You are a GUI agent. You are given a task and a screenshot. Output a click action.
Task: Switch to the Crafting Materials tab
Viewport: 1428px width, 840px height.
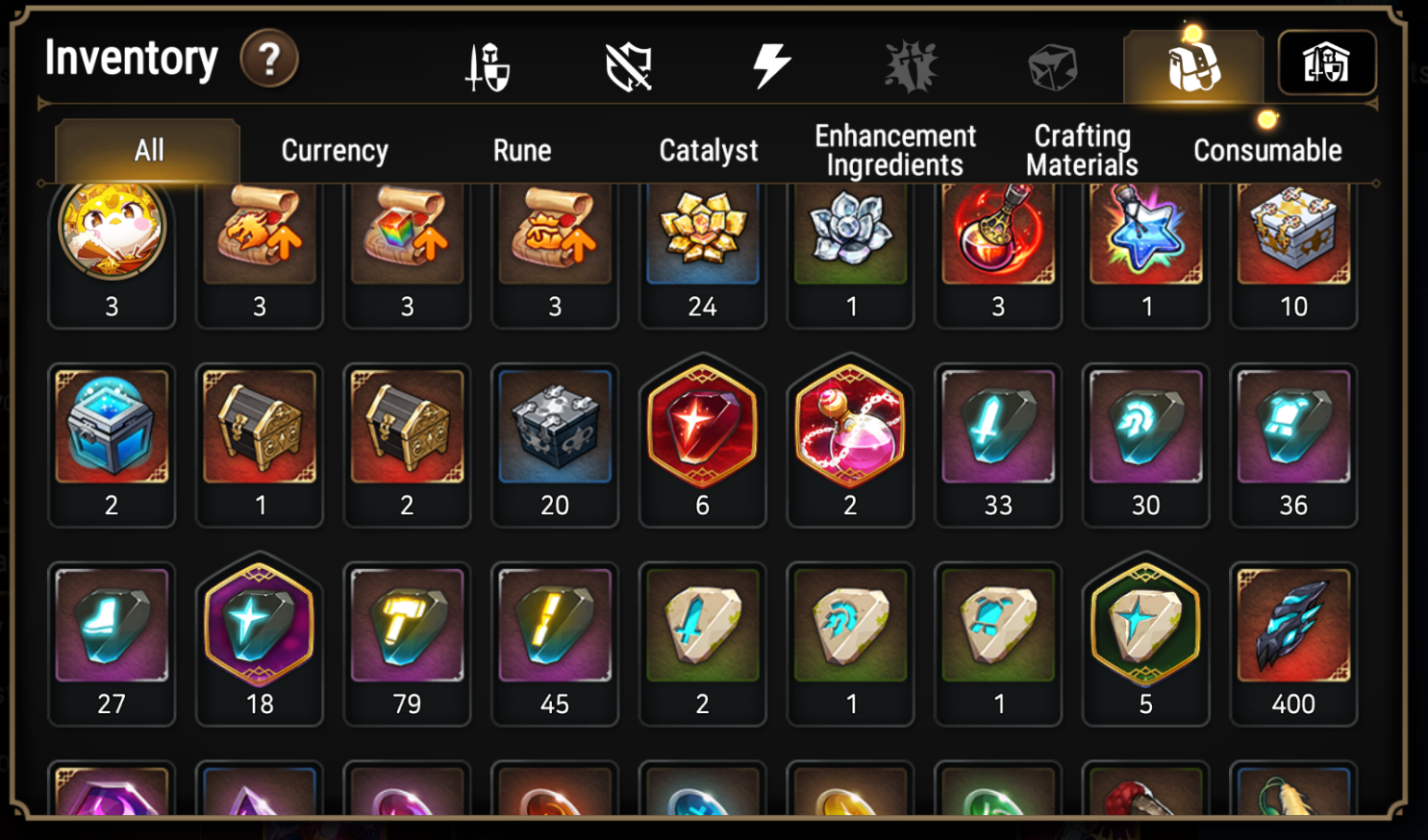click(1082, 151)
